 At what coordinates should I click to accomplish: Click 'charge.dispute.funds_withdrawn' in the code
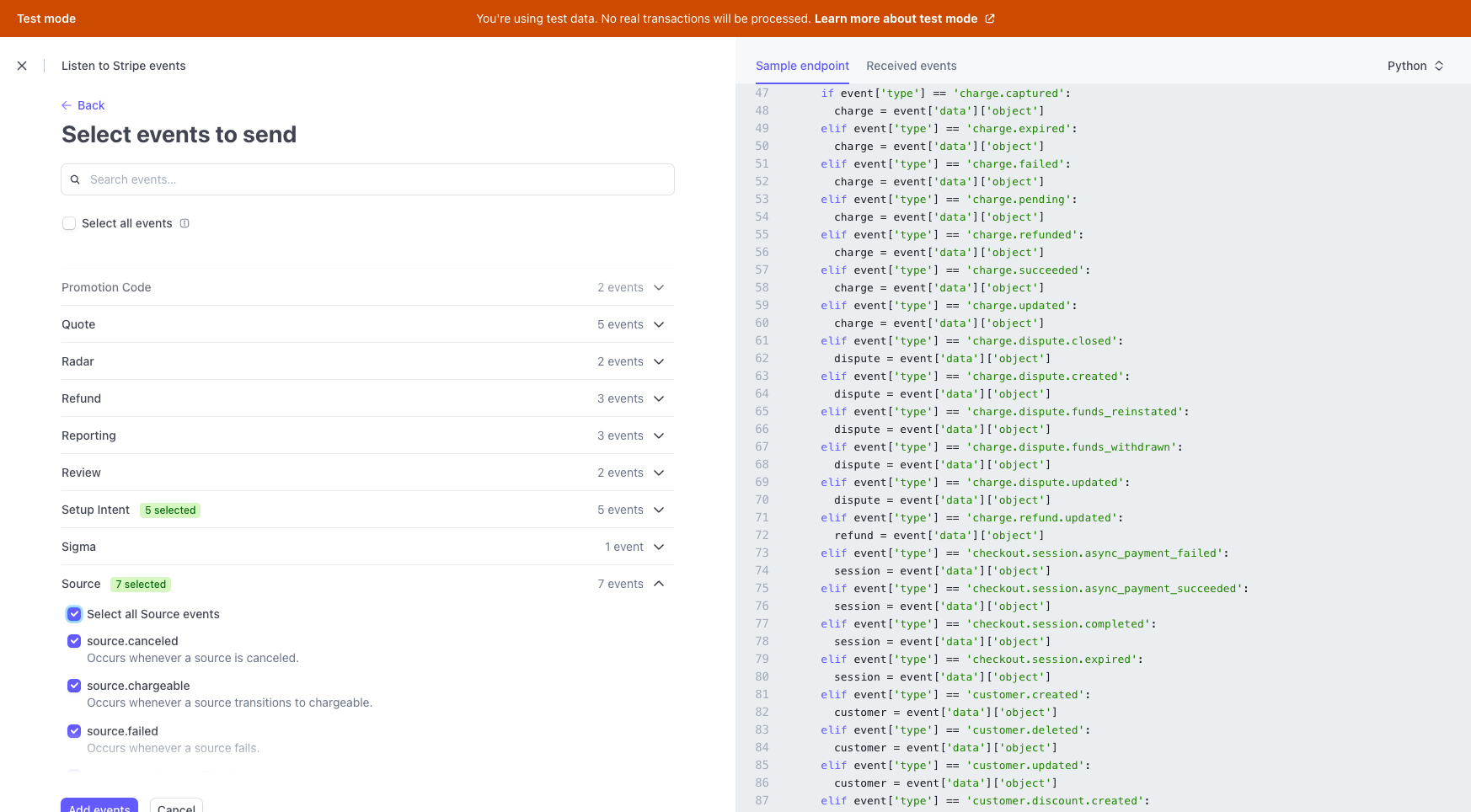1072,447
